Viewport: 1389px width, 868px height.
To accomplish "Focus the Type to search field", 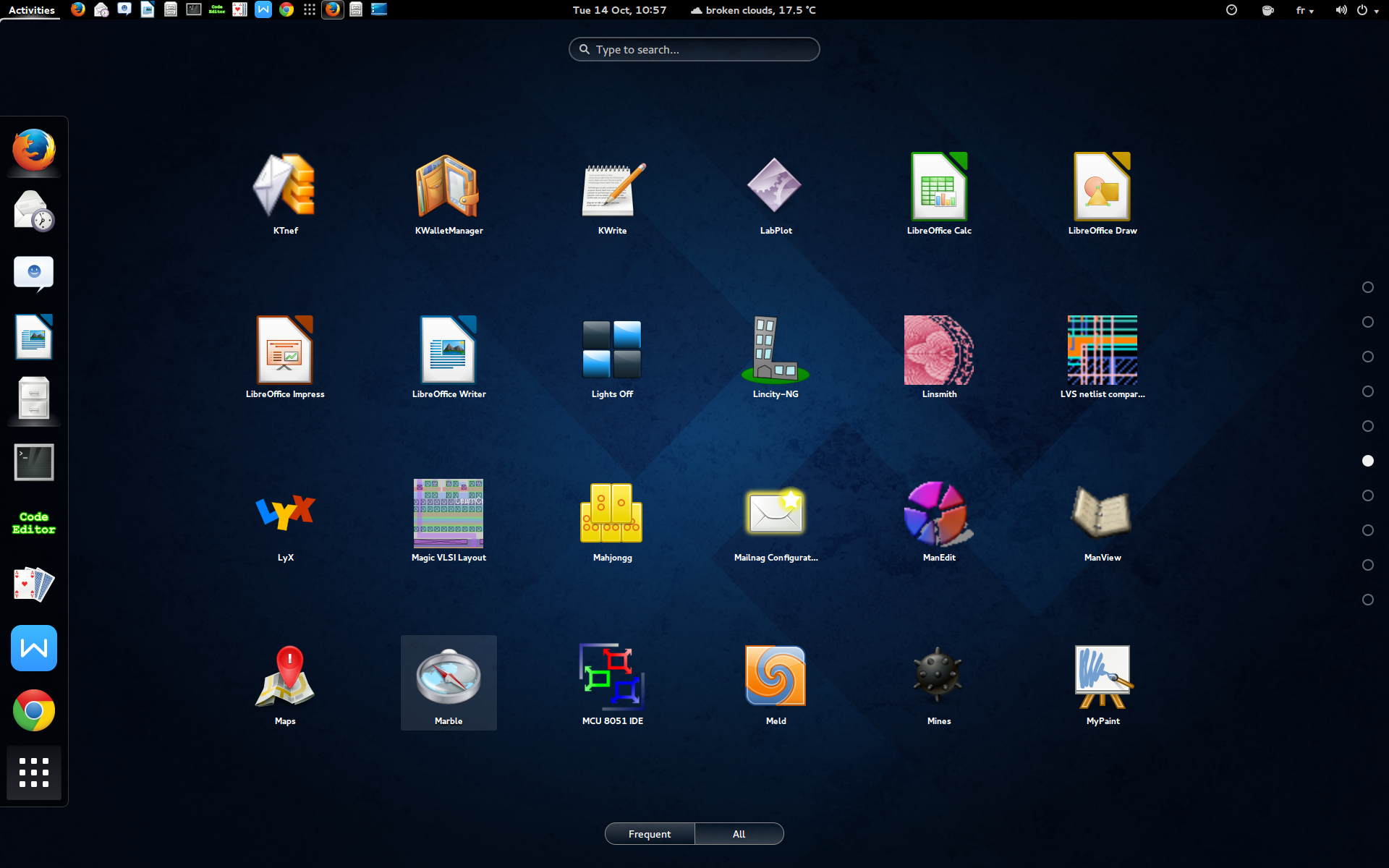I will [x=694, y=49].
